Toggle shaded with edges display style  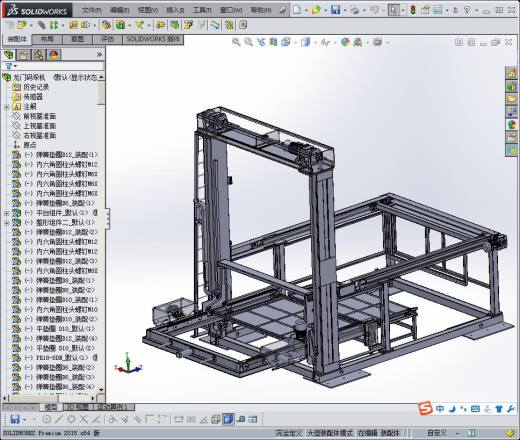pyautogui.click(x=228, y=419)
